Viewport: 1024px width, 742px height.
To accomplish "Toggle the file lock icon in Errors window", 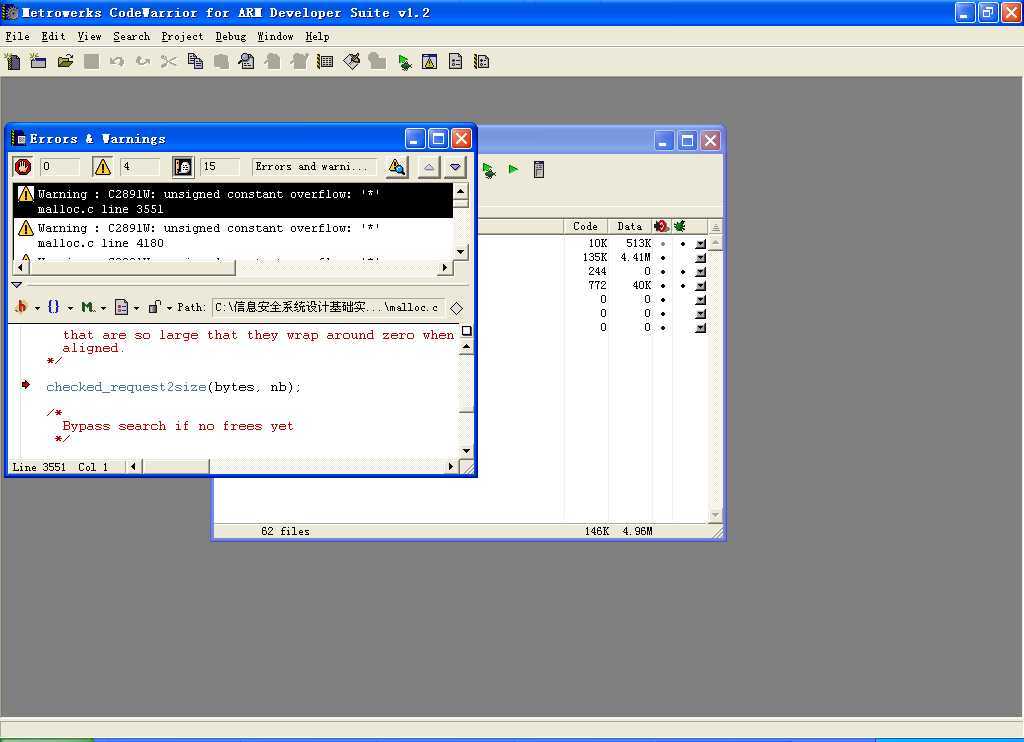I will coord(154,307).
